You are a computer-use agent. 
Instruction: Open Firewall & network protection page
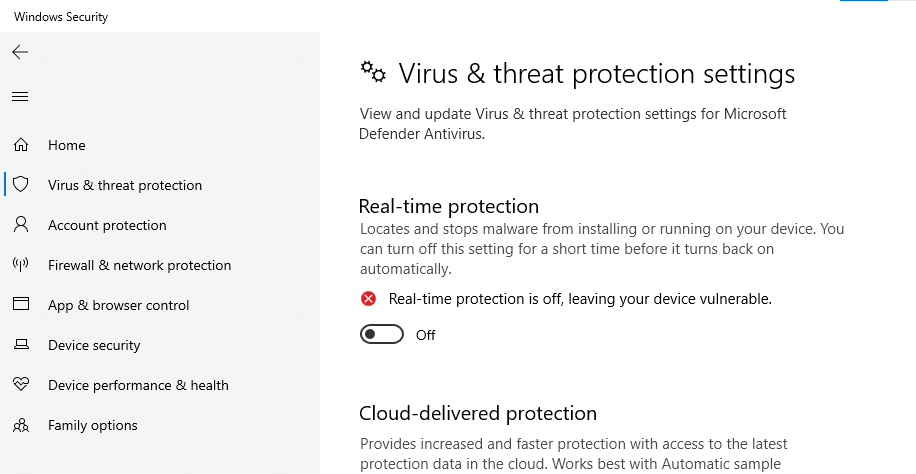point(139,265)
